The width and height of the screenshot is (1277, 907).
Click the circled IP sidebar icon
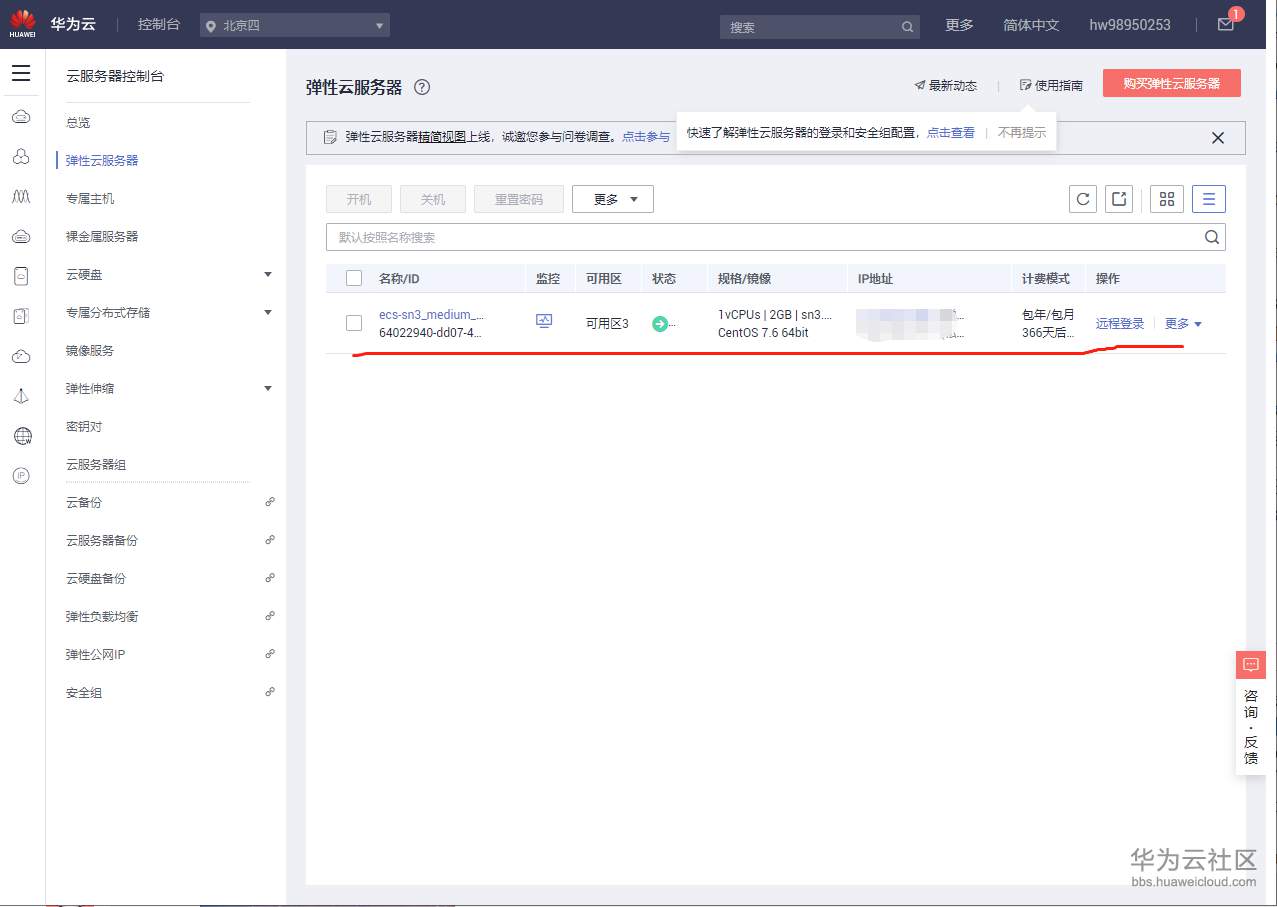(x=21, y=476)
